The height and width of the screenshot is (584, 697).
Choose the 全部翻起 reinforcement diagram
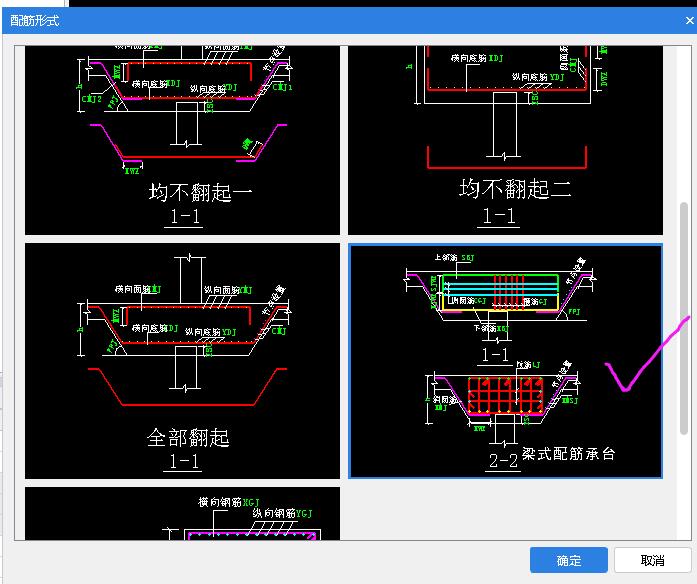(x=182, y=361)
